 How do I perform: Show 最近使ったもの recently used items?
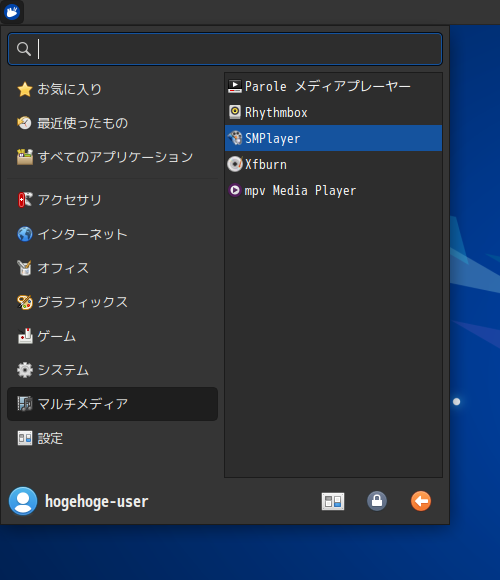pos(112,123)
